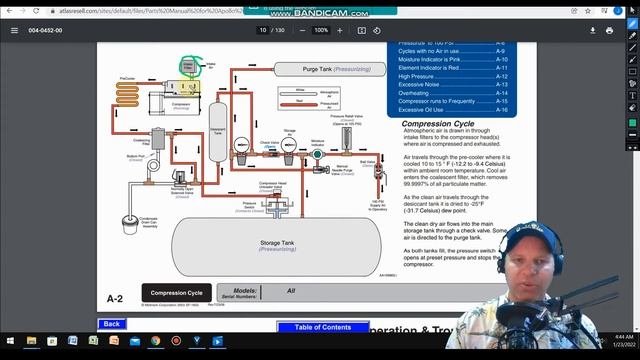Open Microsoft Word from the taskbar
This screenshot has height=360, width=640.
(73, 341)
